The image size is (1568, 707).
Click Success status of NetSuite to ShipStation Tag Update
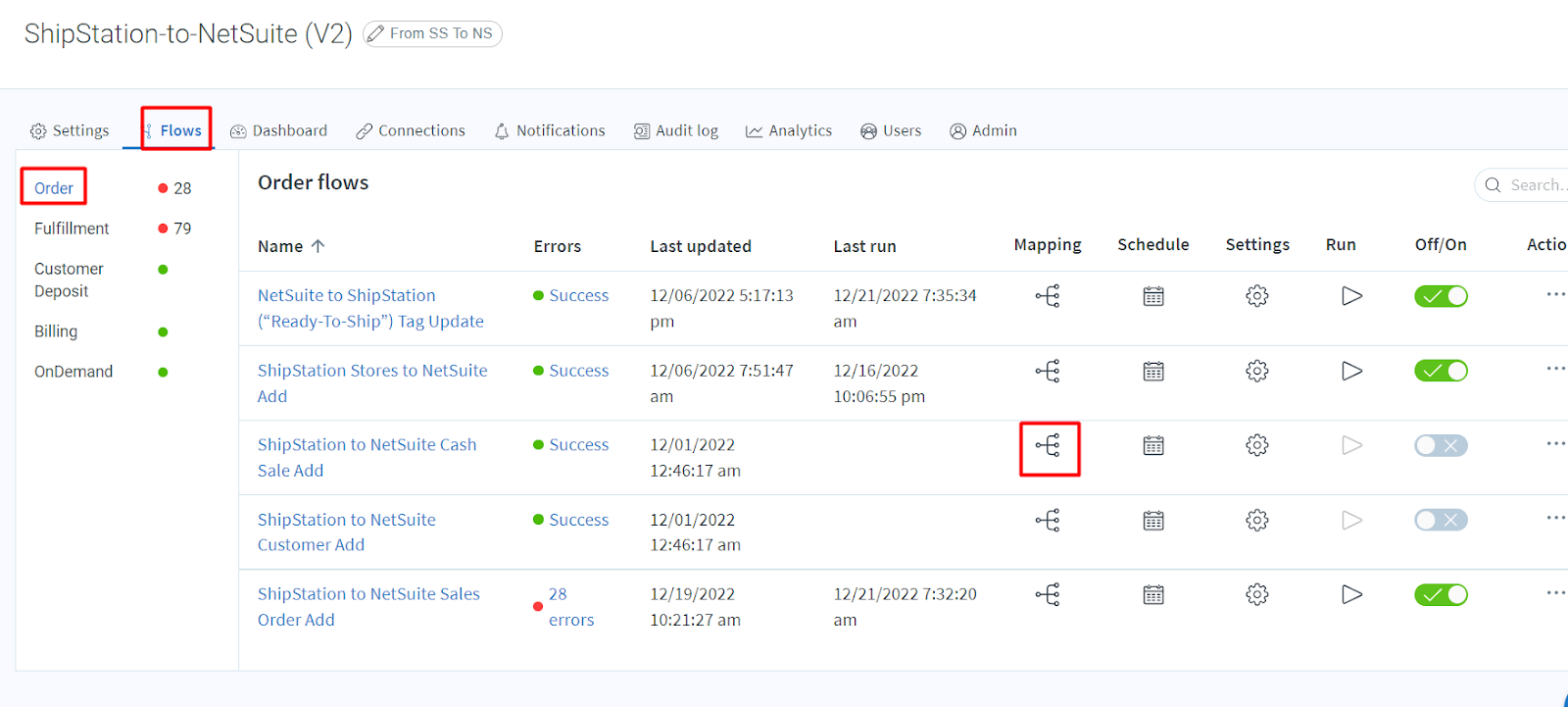[x=578, y=295]
